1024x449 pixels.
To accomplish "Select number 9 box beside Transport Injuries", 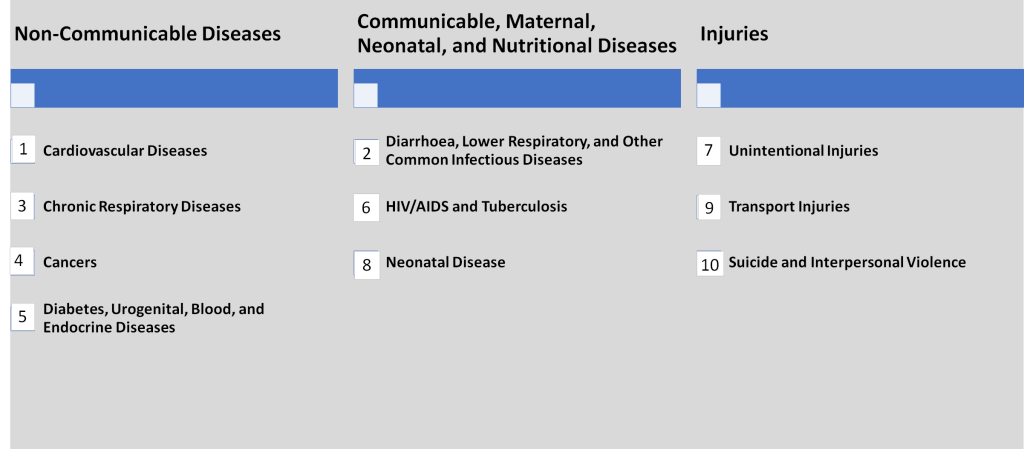I will 709,207.
